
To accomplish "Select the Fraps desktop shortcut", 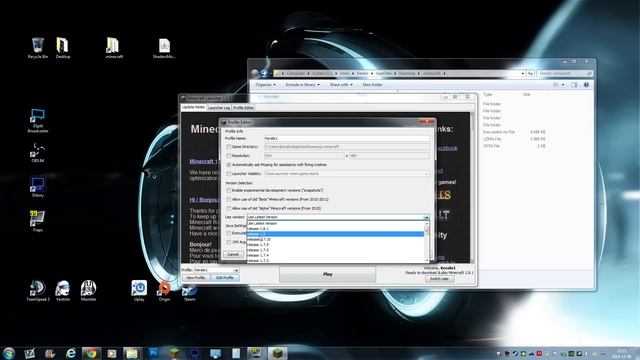I will point(38,221).
